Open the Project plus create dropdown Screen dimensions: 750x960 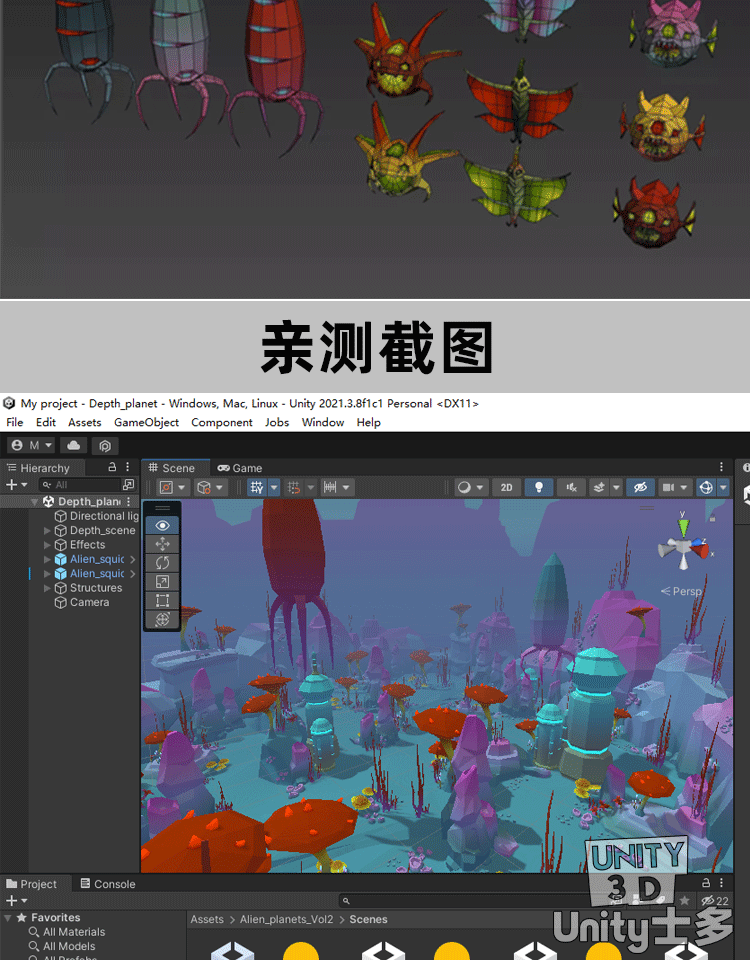(17, 901)
